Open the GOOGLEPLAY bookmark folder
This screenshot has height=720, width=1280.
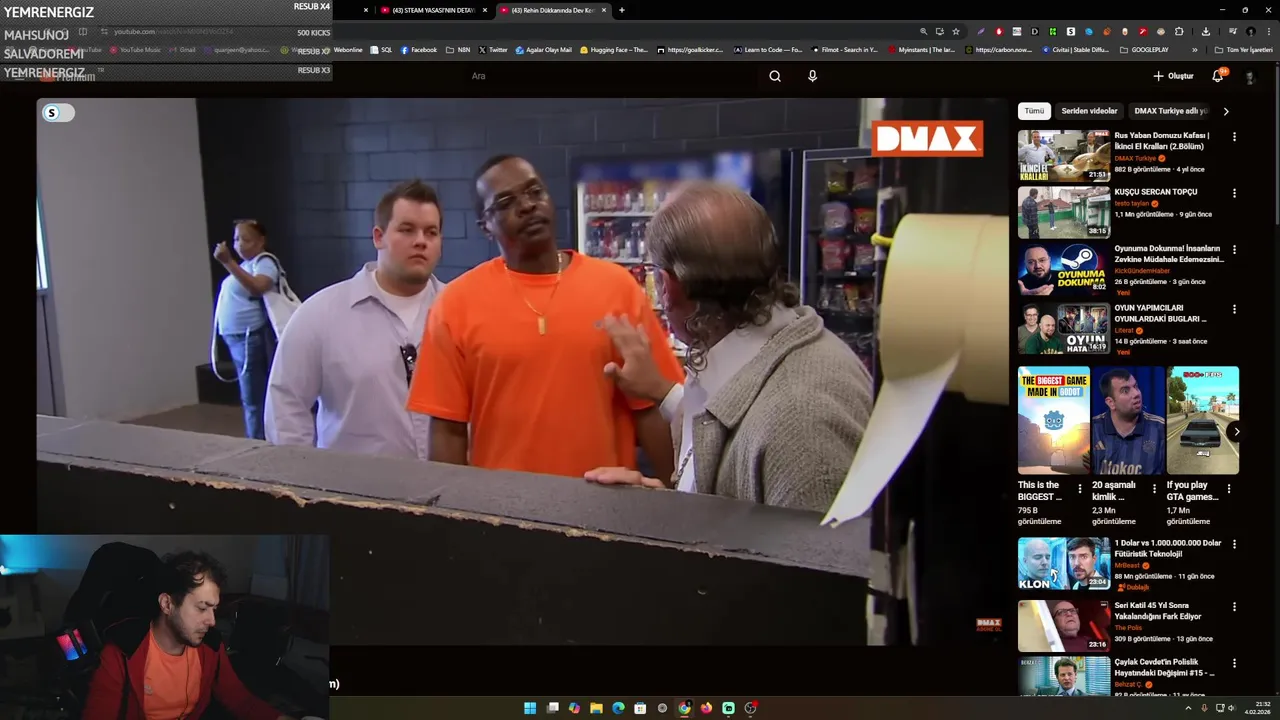(x=1144, y=50)
